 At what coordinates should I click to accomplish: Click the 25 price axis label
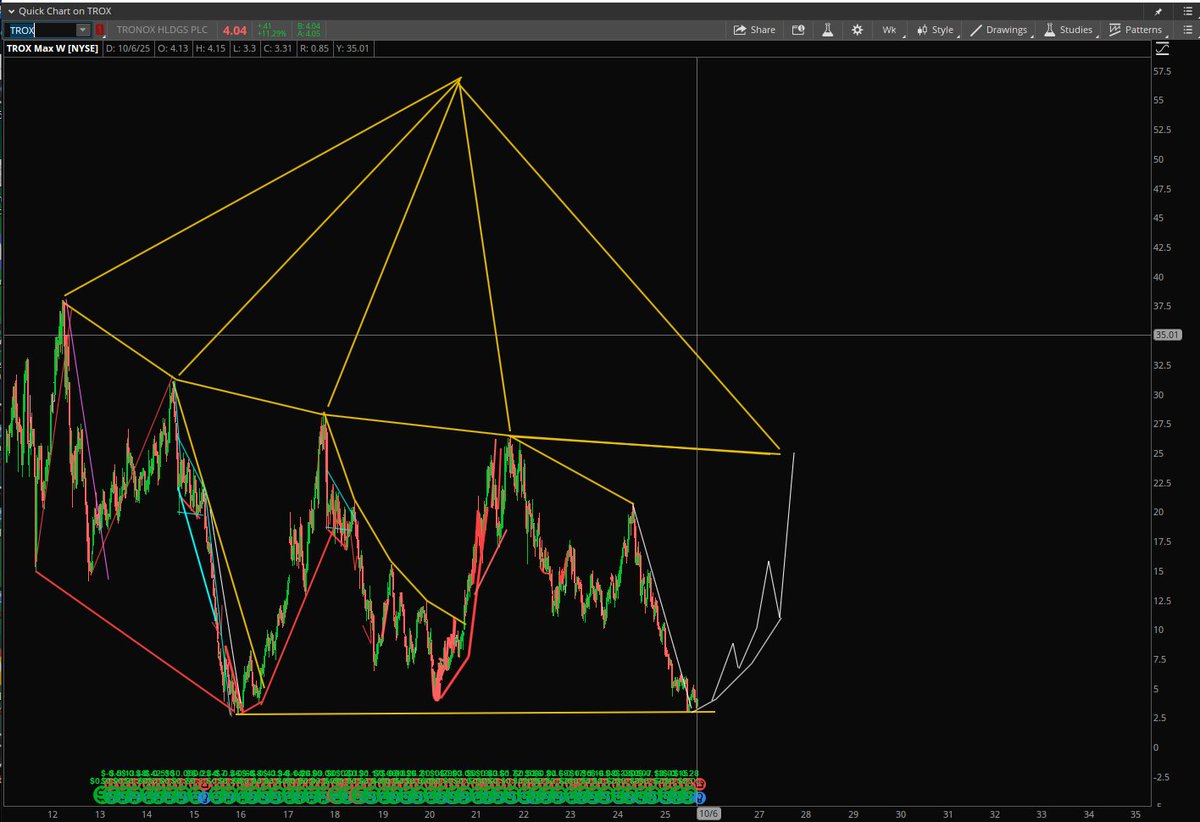pos(1158,453)
